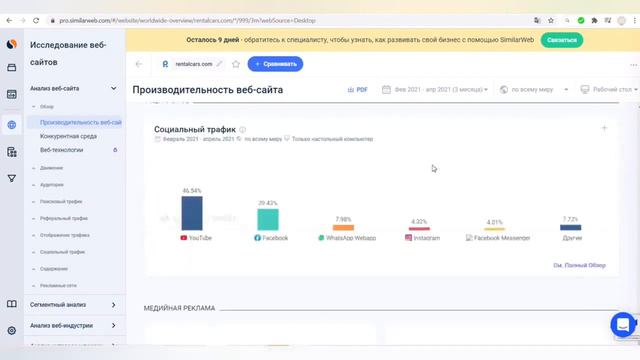Click the blue Сравнивать button
This screenshot has width=640, height=360.
pos(275,64)
